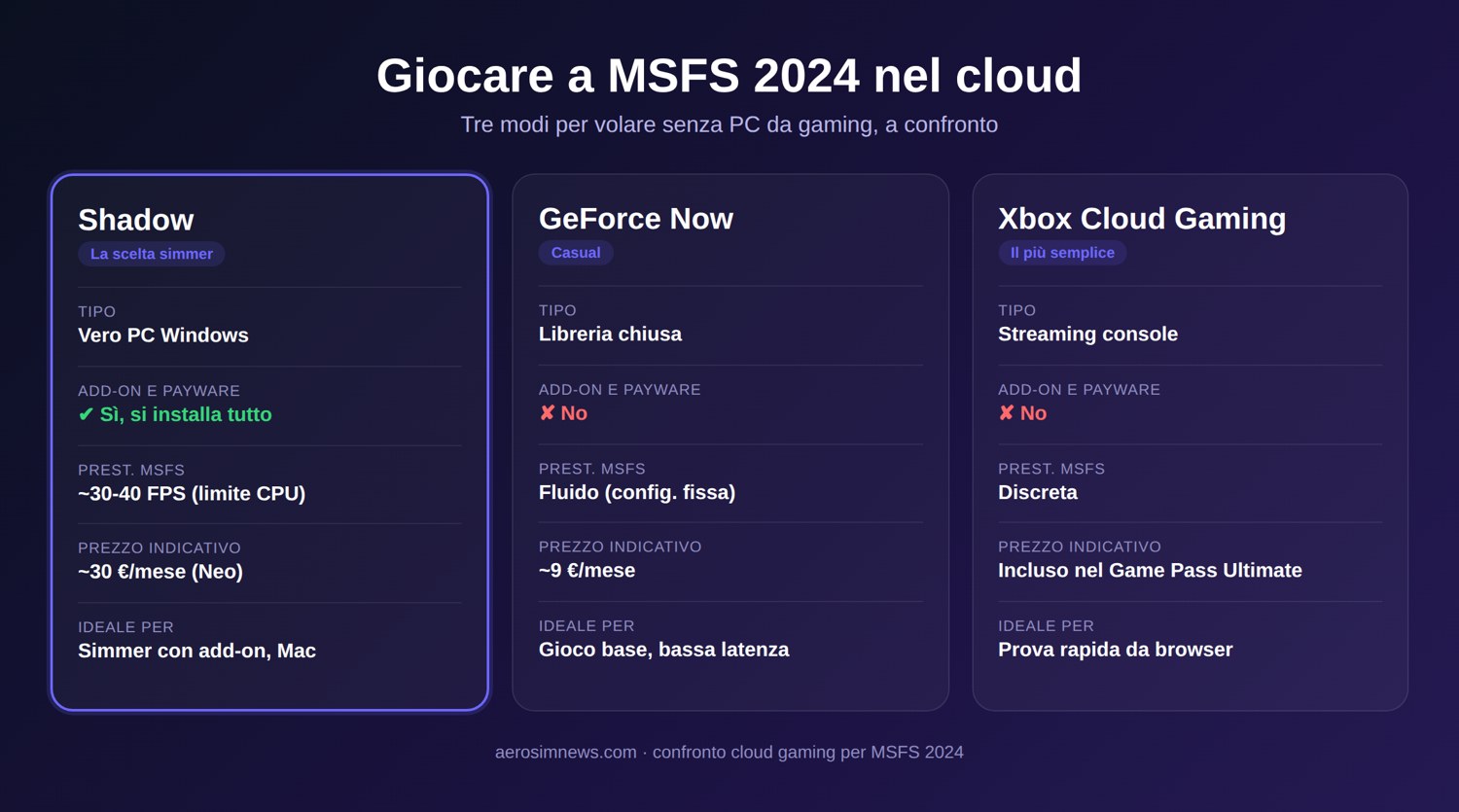Click 'Incluso nel Game Pass Ultimate' text
Image resolution: width=1459 pixels, height=812 pixels.
tap(1150, 571)
